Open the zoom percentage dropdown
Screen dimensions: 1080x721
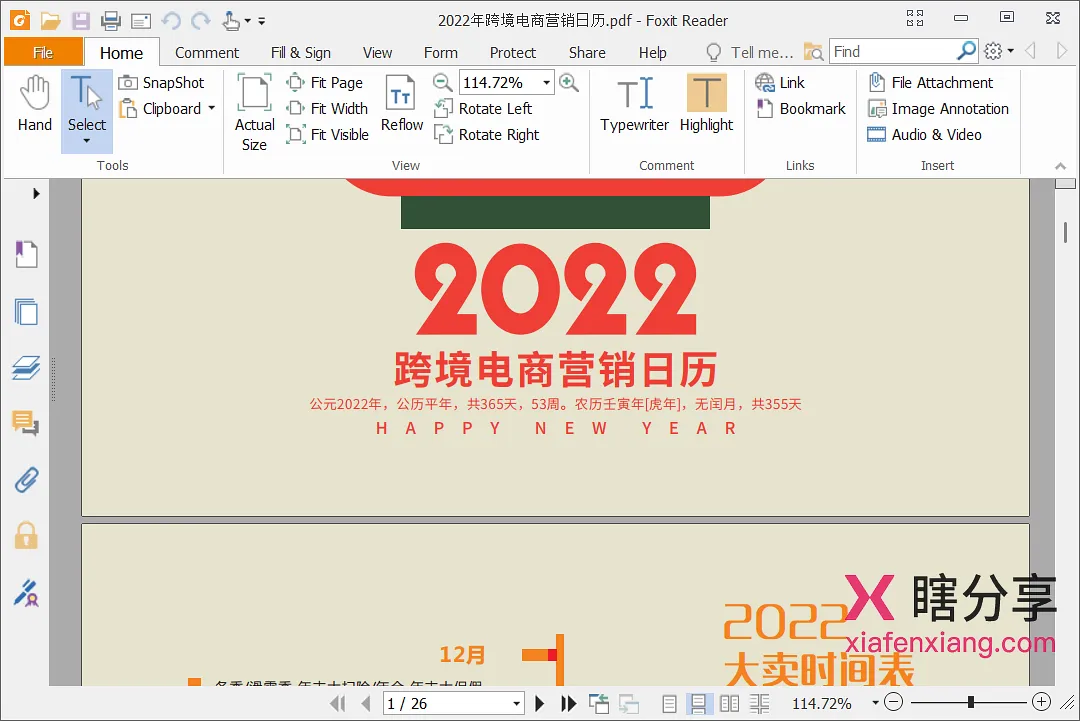tap(545, 82)
